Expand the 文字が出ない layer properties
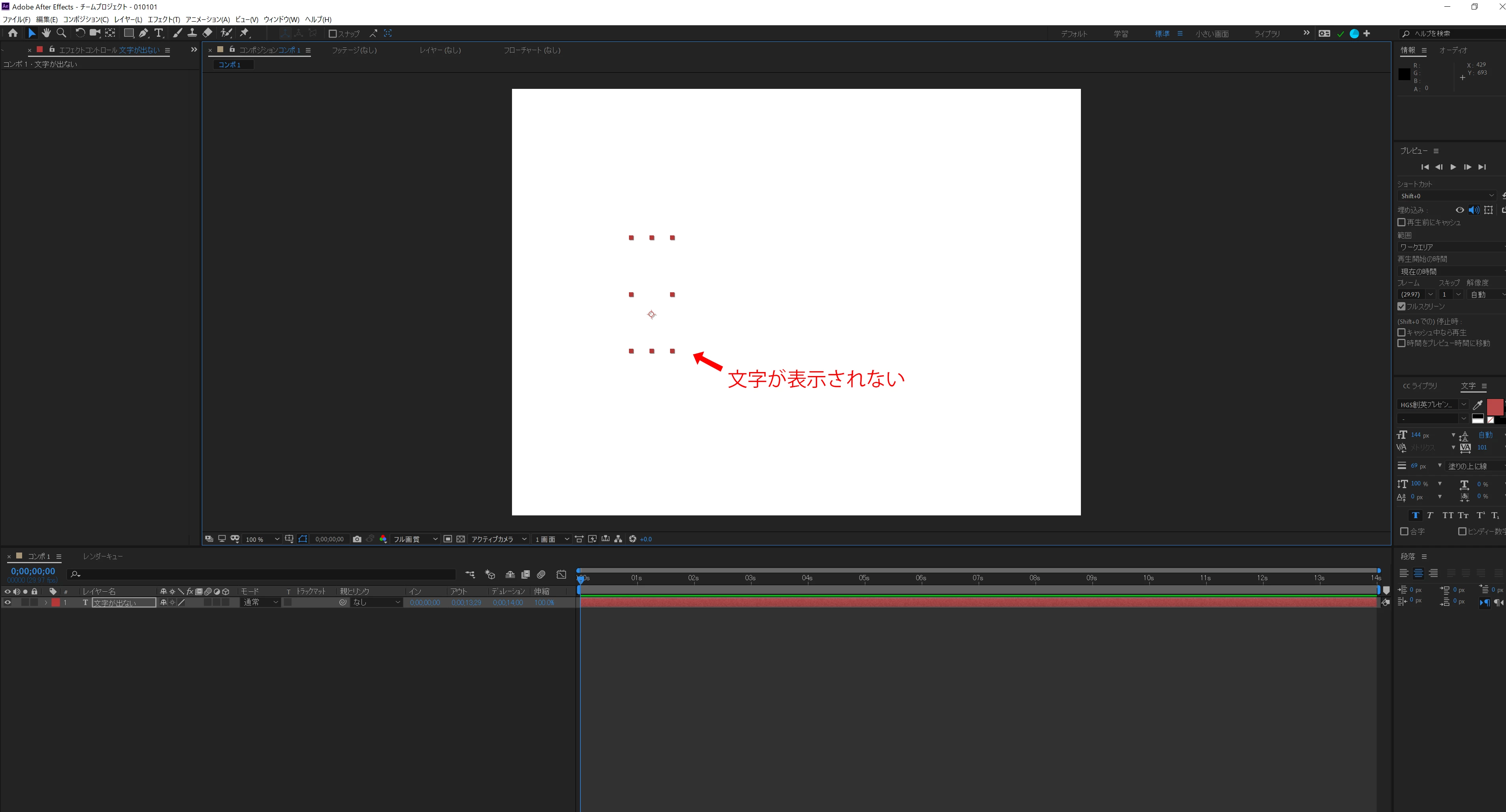Image resolution: width=1506 pixels, height=812 pixels. click(45, 602)
